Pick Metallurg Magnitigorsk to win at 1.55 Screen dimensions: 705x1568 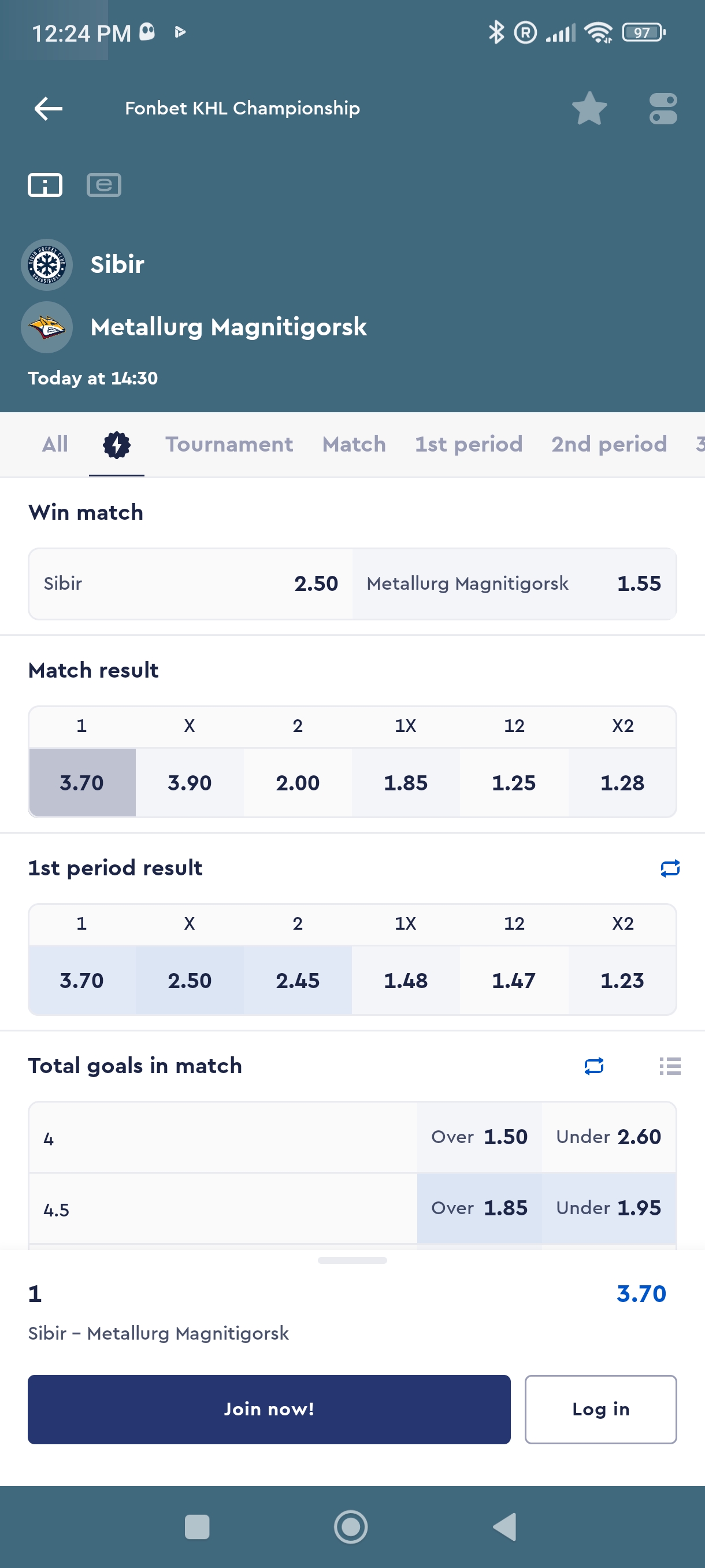(514, 584)
